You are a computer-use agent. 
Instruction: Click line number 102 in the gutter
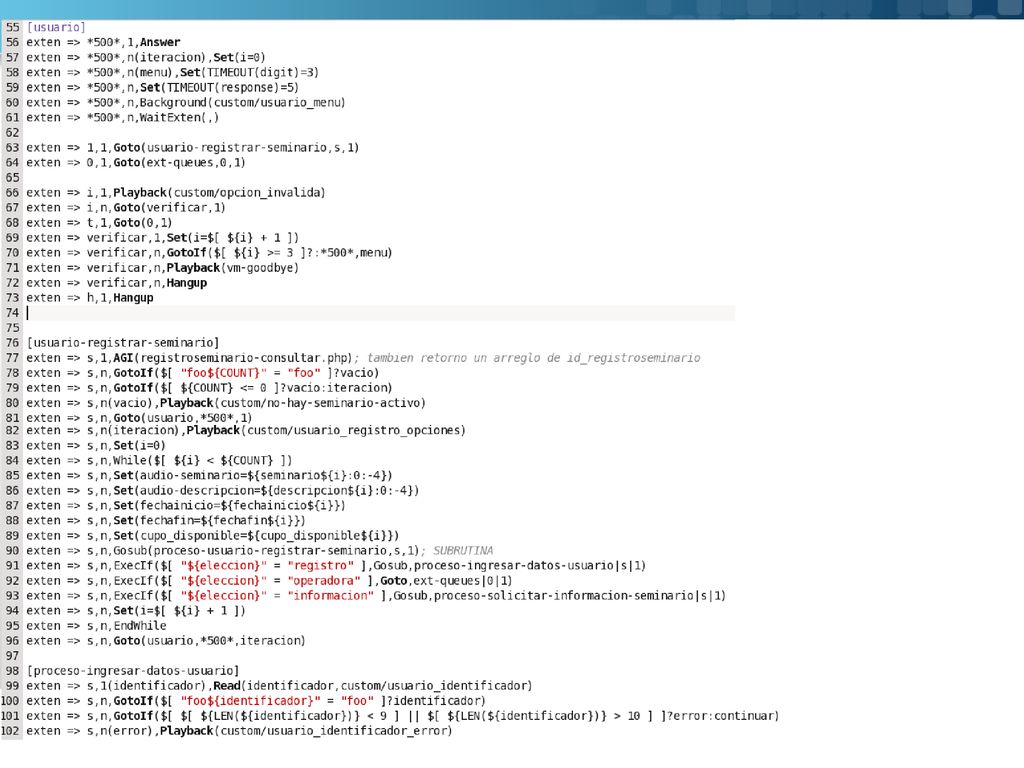click(10, 731)
